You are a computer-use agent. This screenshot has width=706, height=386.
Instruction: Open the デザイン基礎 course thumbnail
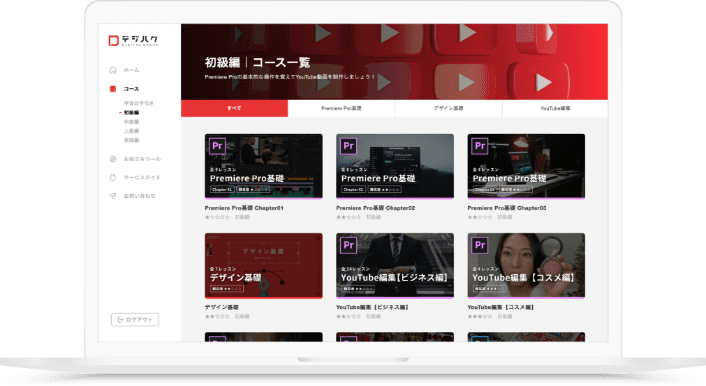click(263, 266)
